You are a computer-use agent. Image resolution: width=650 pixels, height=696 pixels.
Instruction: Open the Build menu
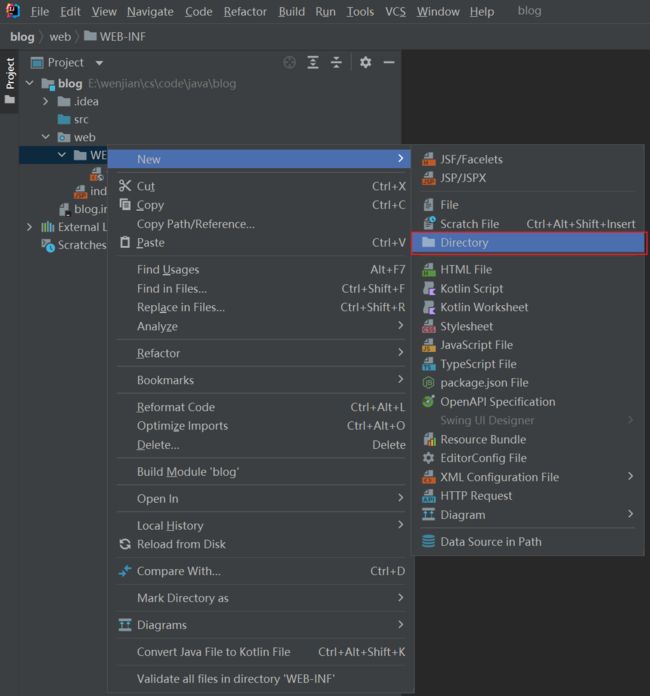292,12
